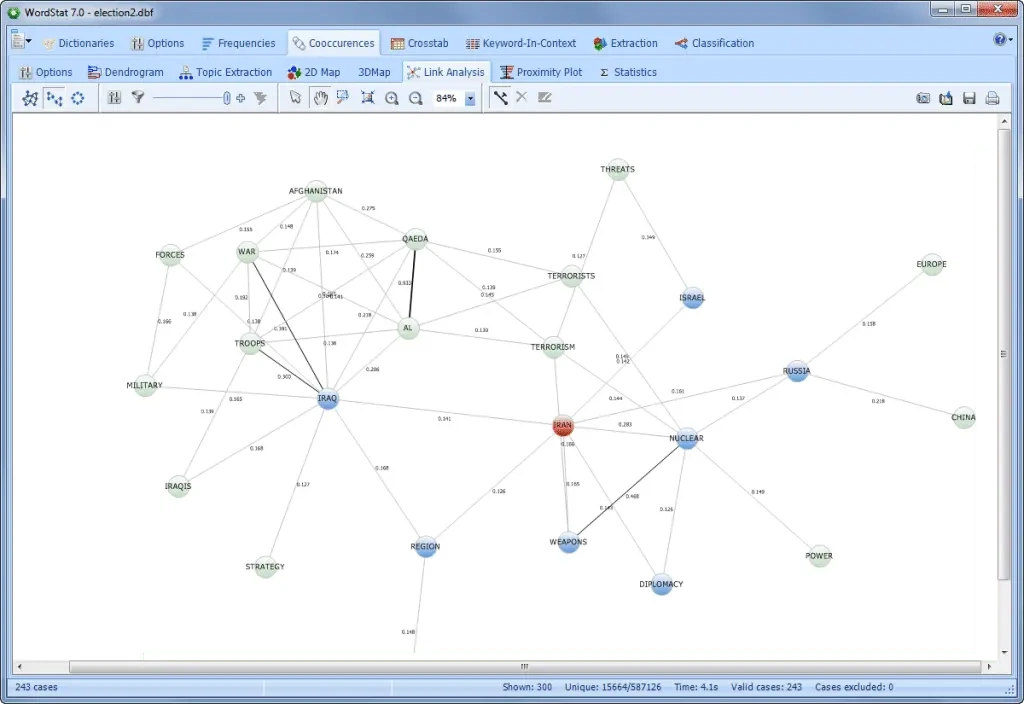
Task: Click the plus icon beside the slider
Action: coord(240,98)
